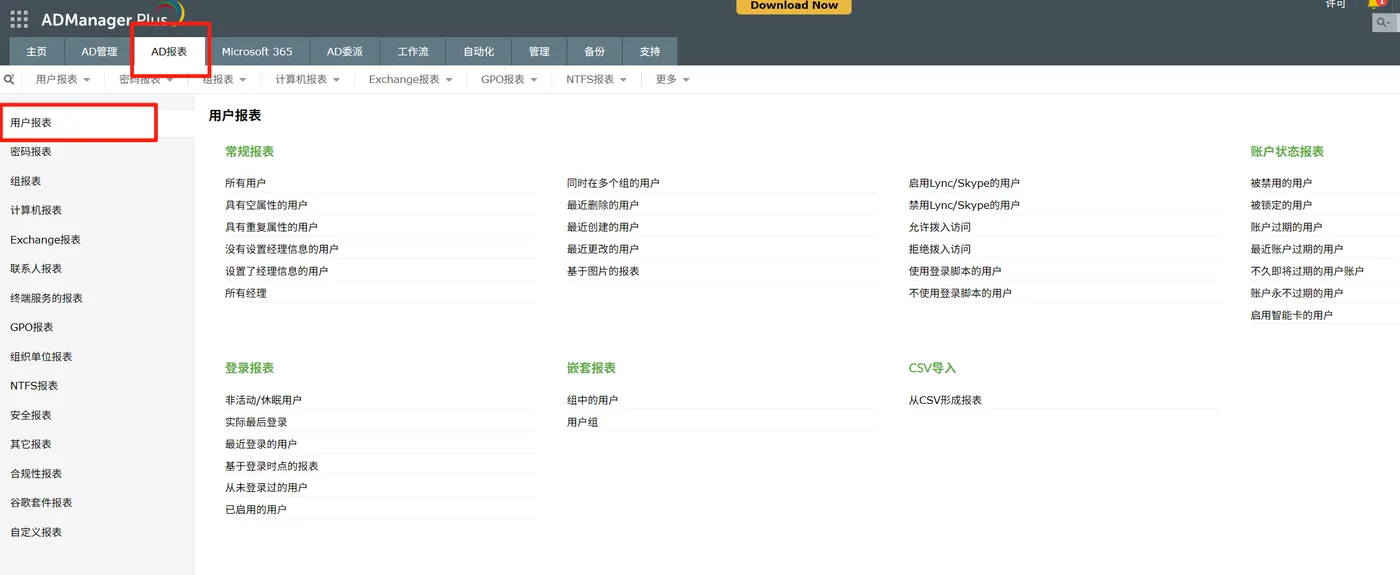
Task: Open the apps grid icon beside ADManager Plus
Action: tap(19, 19)
